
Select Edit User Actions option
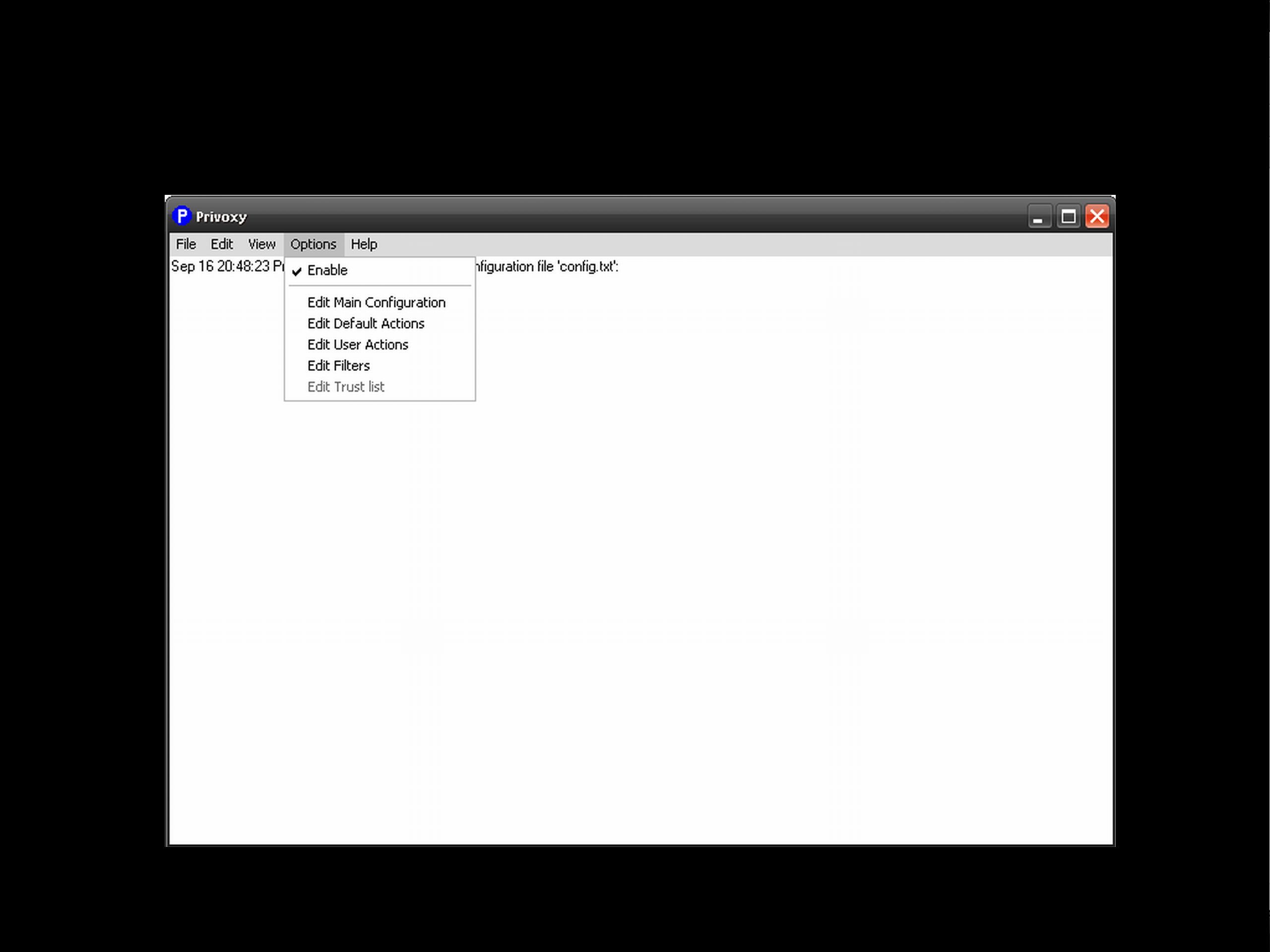click(357, 344)
